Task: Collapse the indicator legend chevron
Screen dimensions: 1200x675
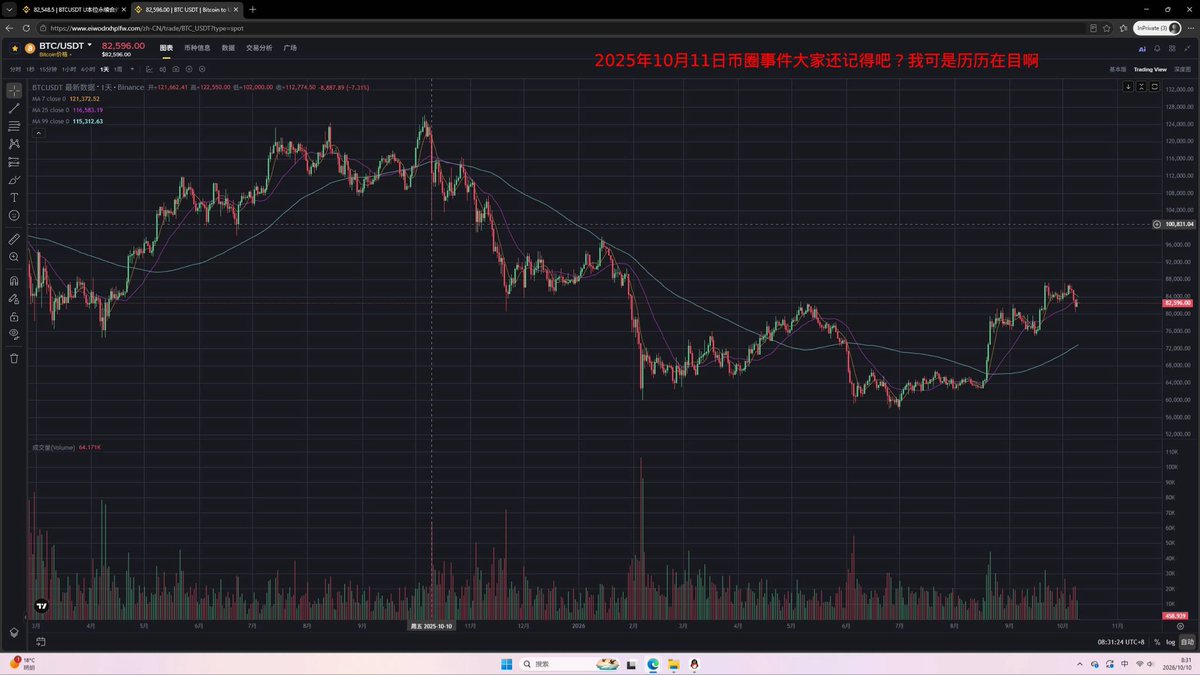Action: pyautogui.click(x=38, y=133)
